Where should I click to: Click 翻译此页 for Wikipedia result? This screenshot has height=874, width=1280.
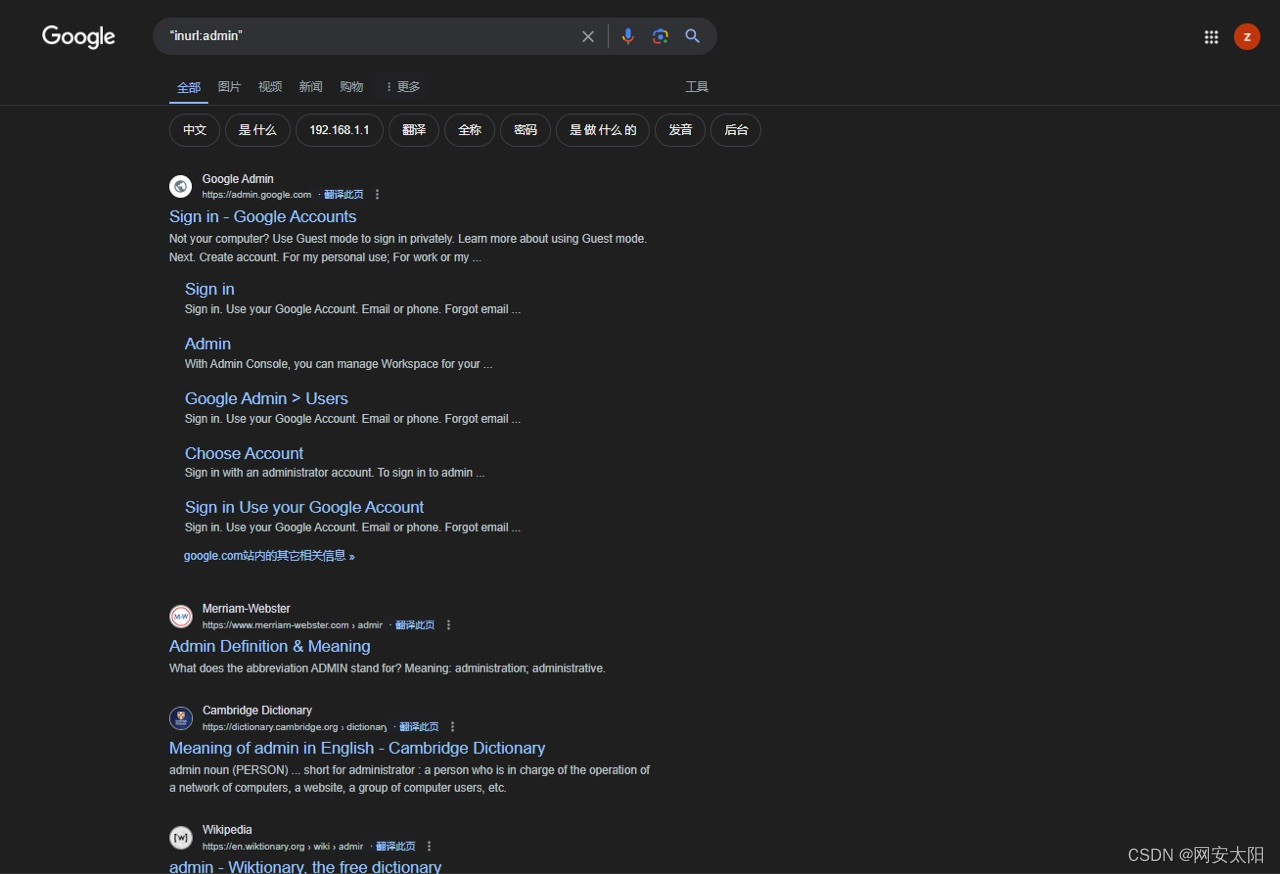[x=395, y=846]
